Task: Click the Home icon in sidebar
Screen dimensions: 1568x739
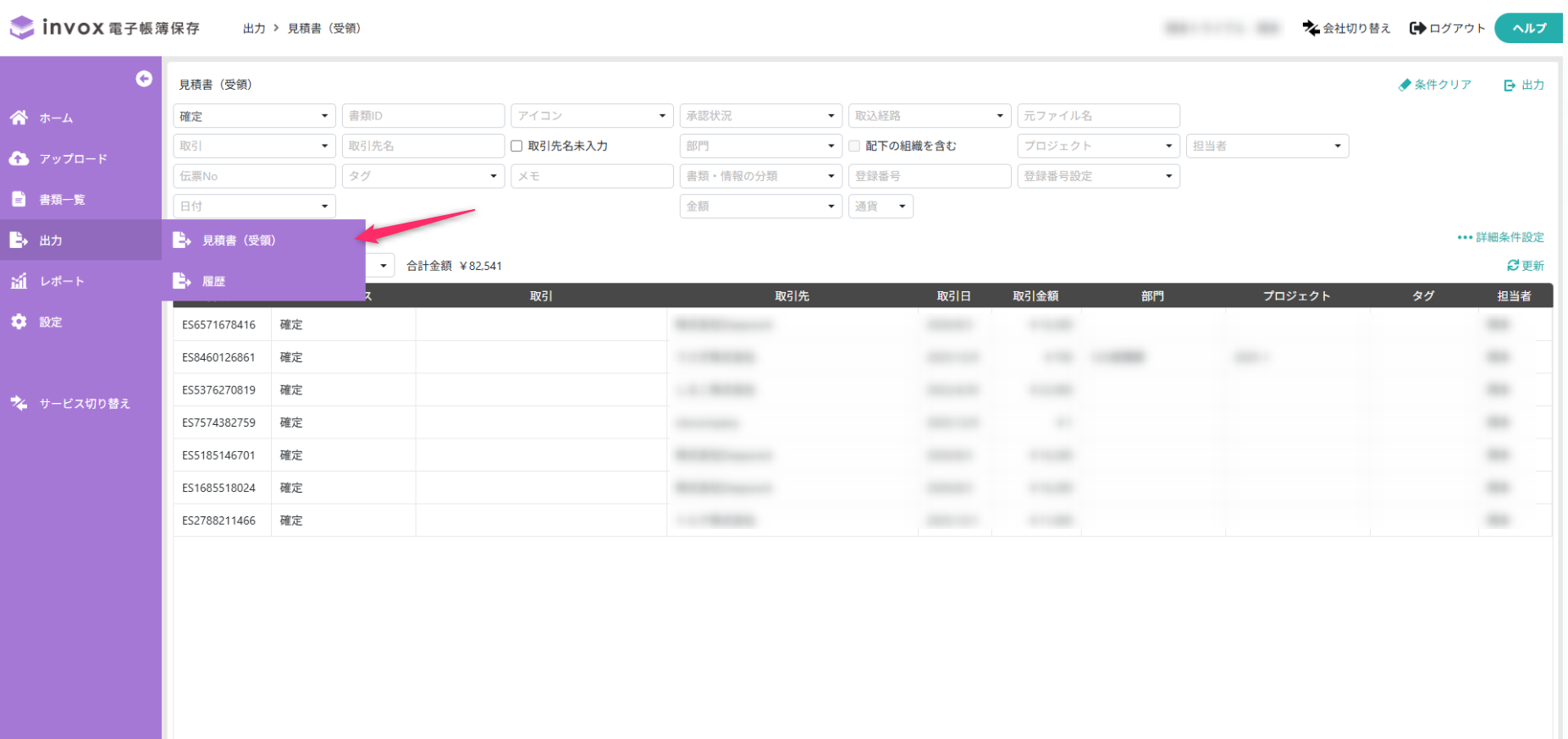Action: 19,118
